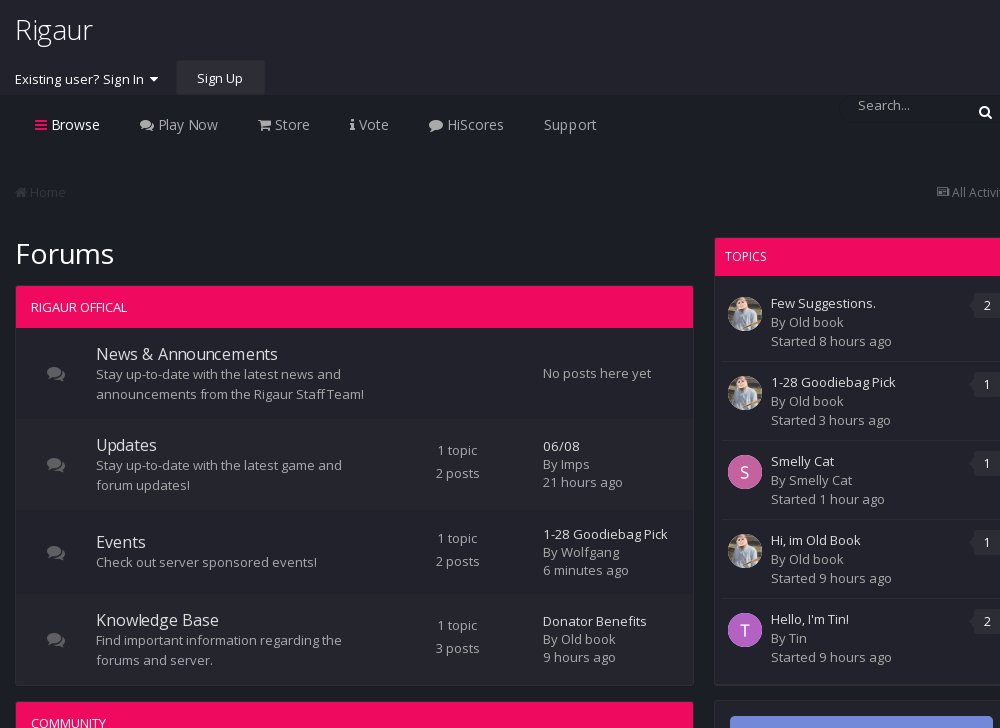Image resolution: width=1000 pixels, height=728 pixels.
Task: Click reply count 2 on Hello, I'm Tin!
Action: (987, 622)
